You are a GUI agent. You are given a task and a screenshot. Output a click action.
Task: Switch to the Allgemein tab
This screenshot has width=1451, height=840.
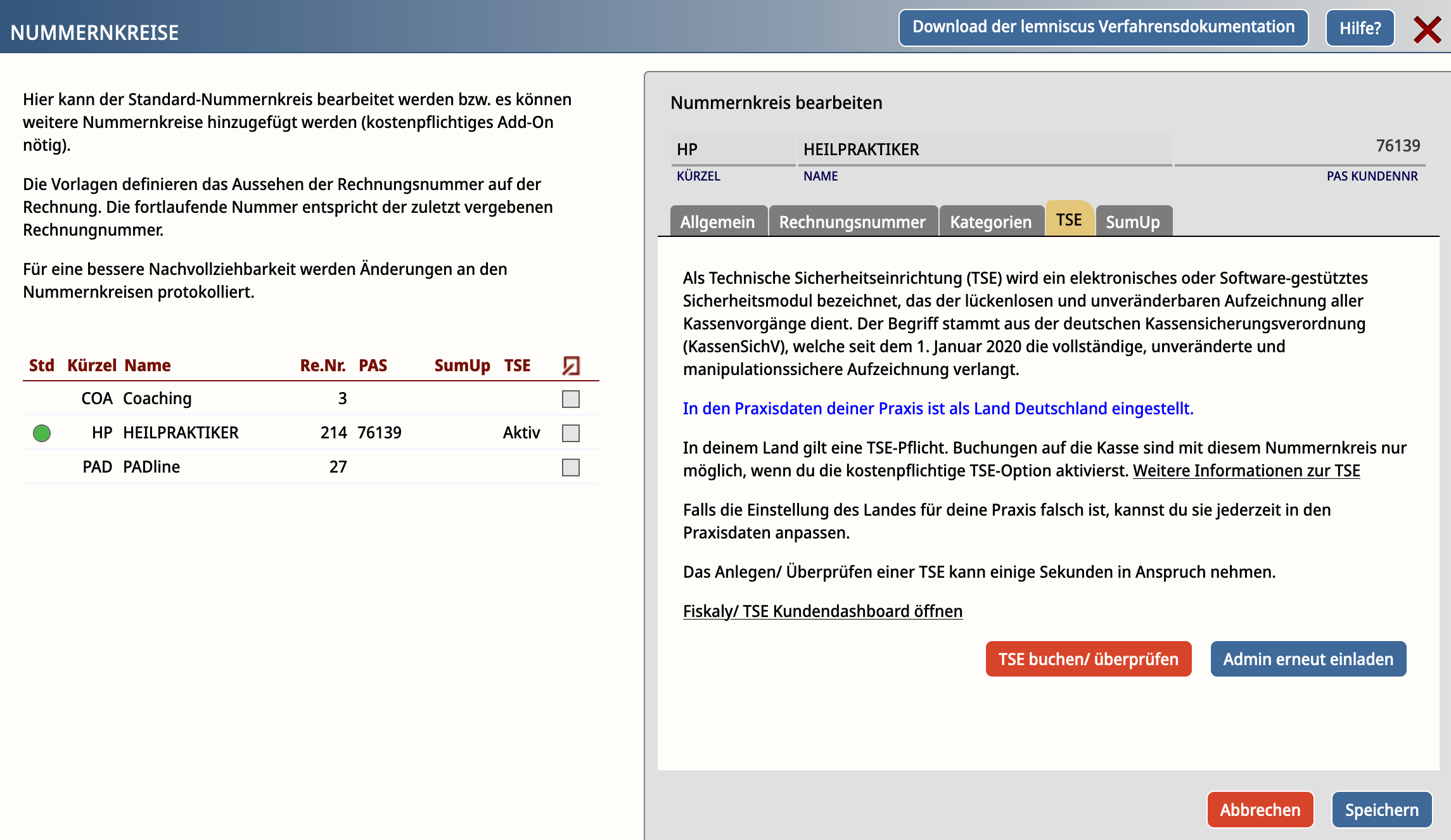(717, 222)
